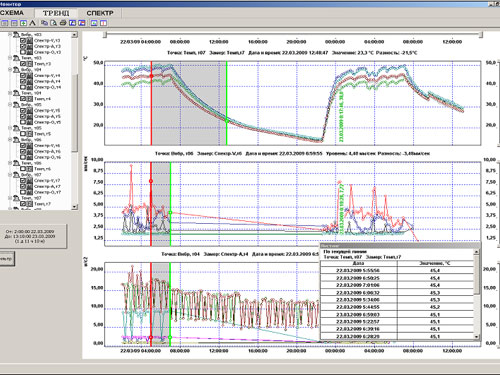The height and width of the screenshot is (375, 500).
Task: Click the copy toolbar icon
Action: (44, 23)
